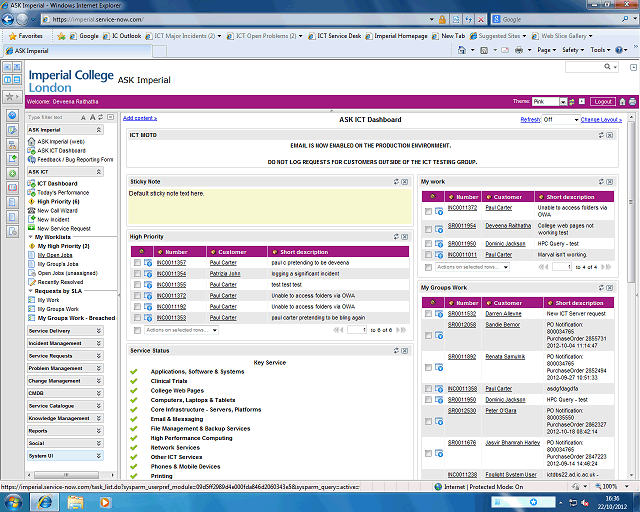Tick the checkbox for INC0011357 row
The height and width of the screenshot is (512, 640).
coord(138,263)
